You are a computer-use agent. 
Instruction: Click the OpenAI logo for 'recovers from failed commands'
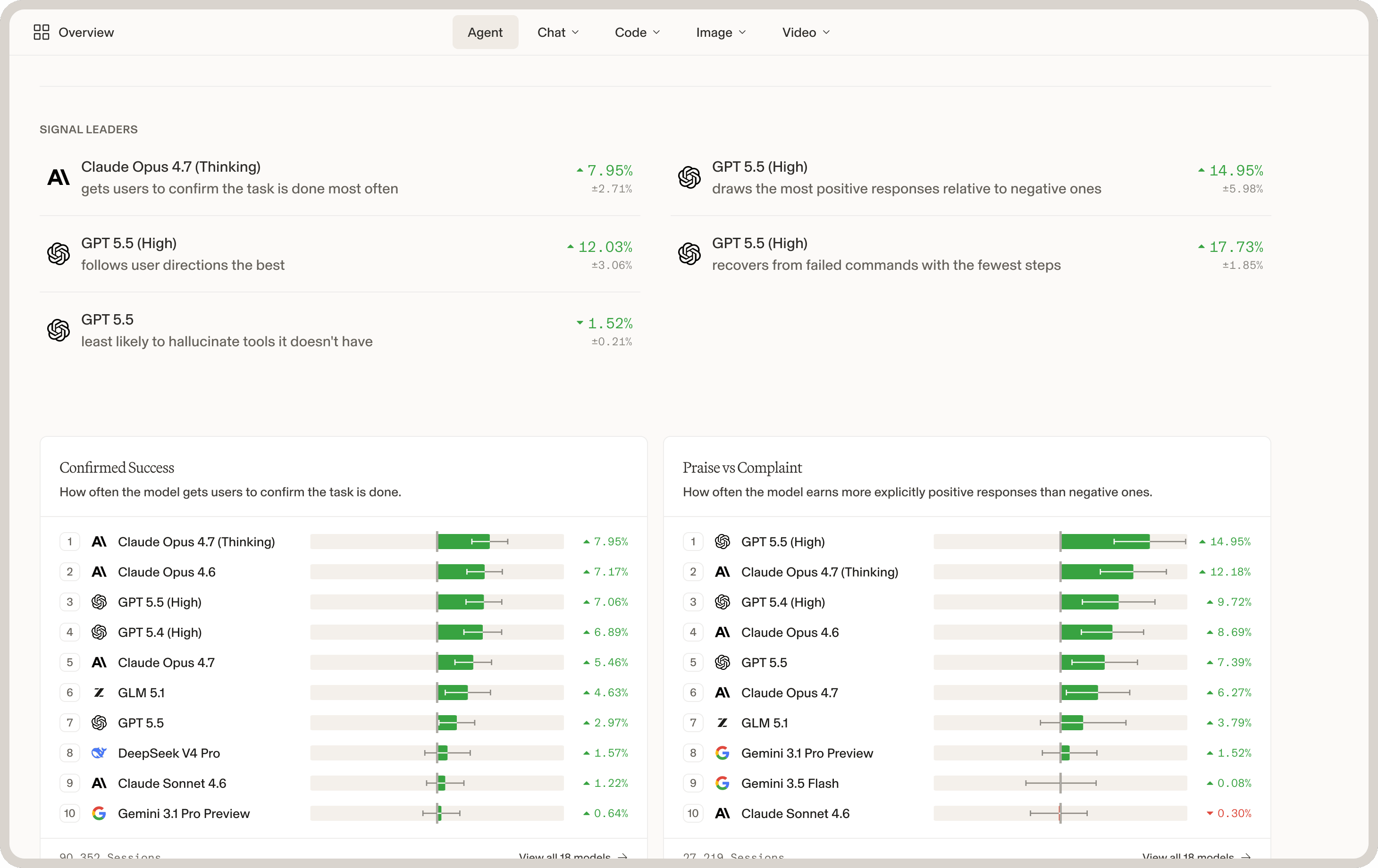click(x=689, y=253)
